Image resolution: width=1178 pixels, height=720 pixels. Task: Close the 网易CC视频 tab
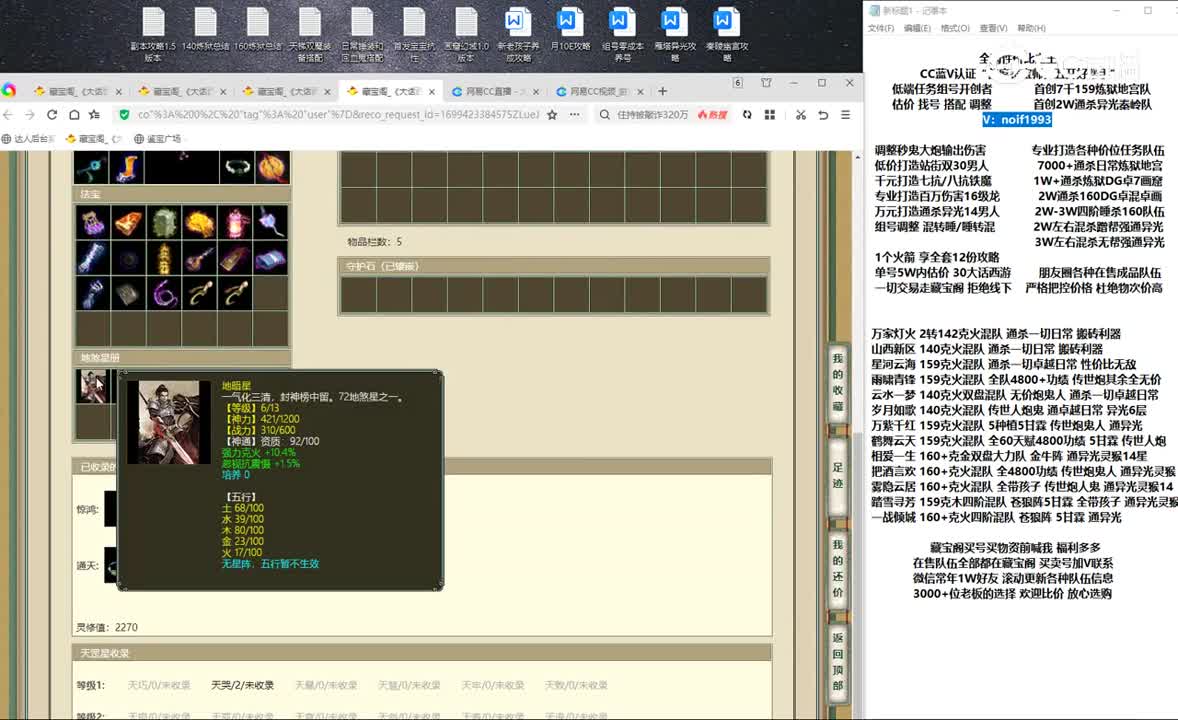[640, 92]
